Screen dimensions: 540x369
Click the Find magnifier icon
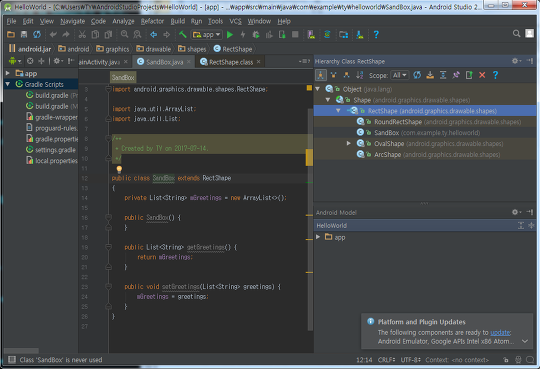point(124,34)
